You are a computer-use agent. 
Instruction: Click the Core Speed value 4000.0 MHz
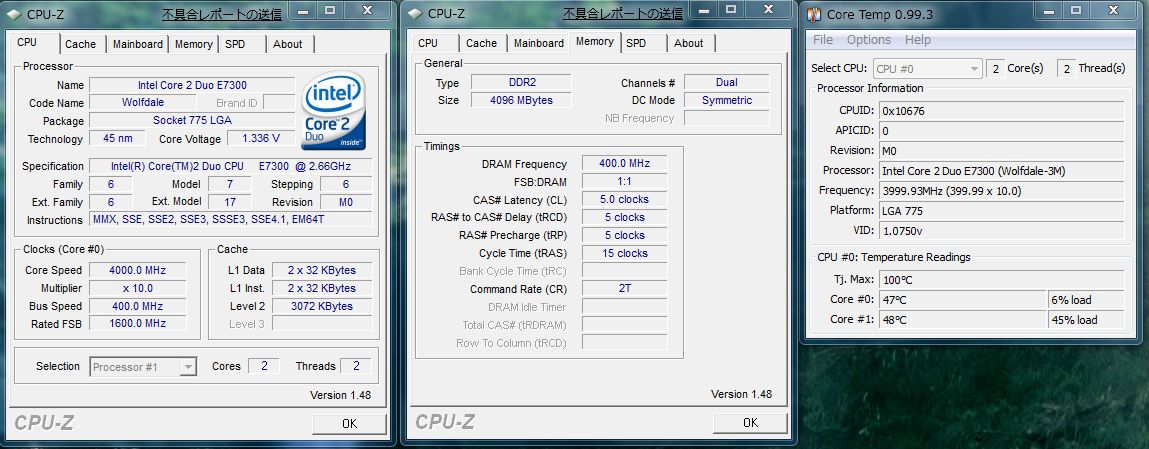pyautogui.click(x=138, y=270)
